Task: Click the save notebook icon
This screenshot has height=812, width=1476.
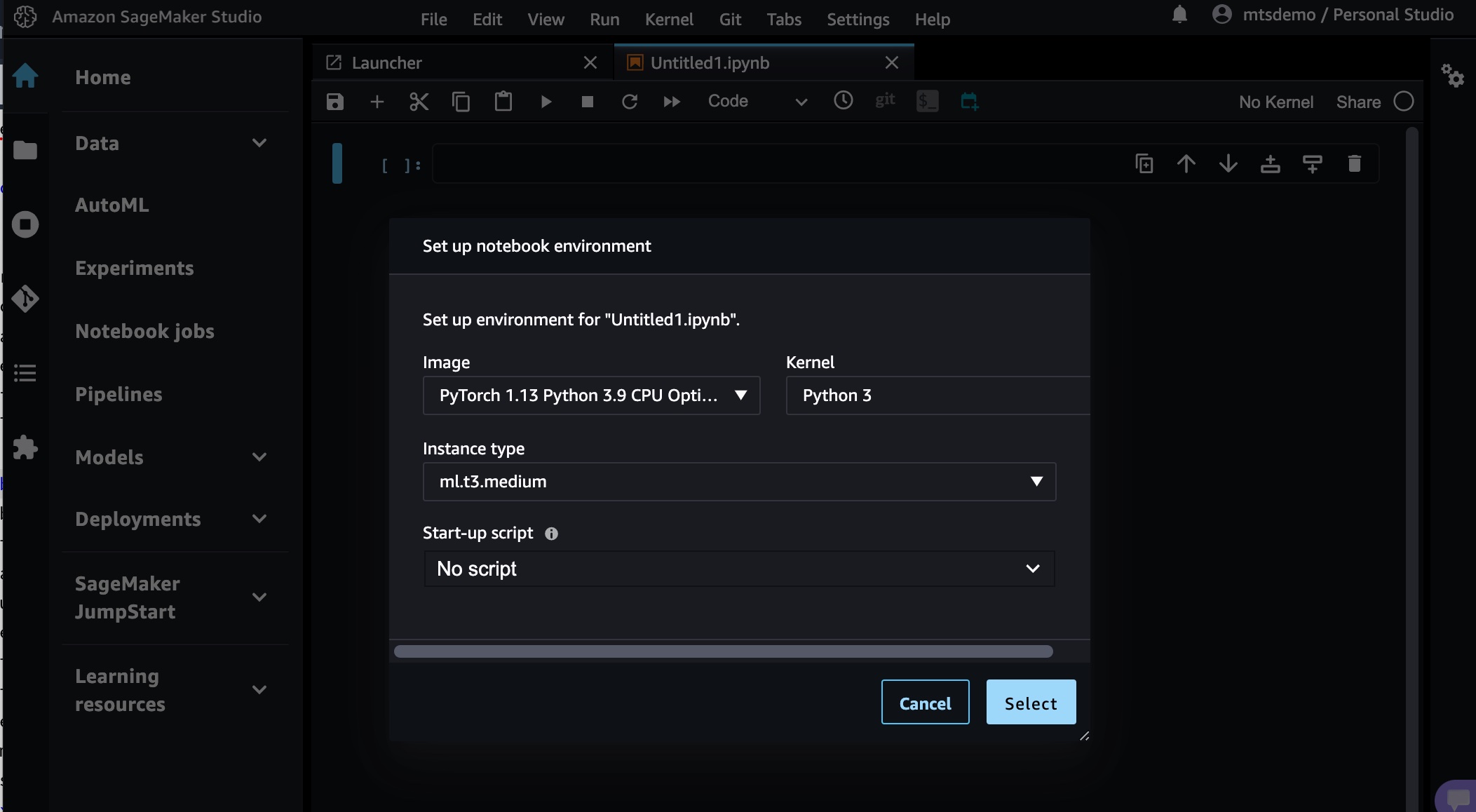Action: click(335, 102)
